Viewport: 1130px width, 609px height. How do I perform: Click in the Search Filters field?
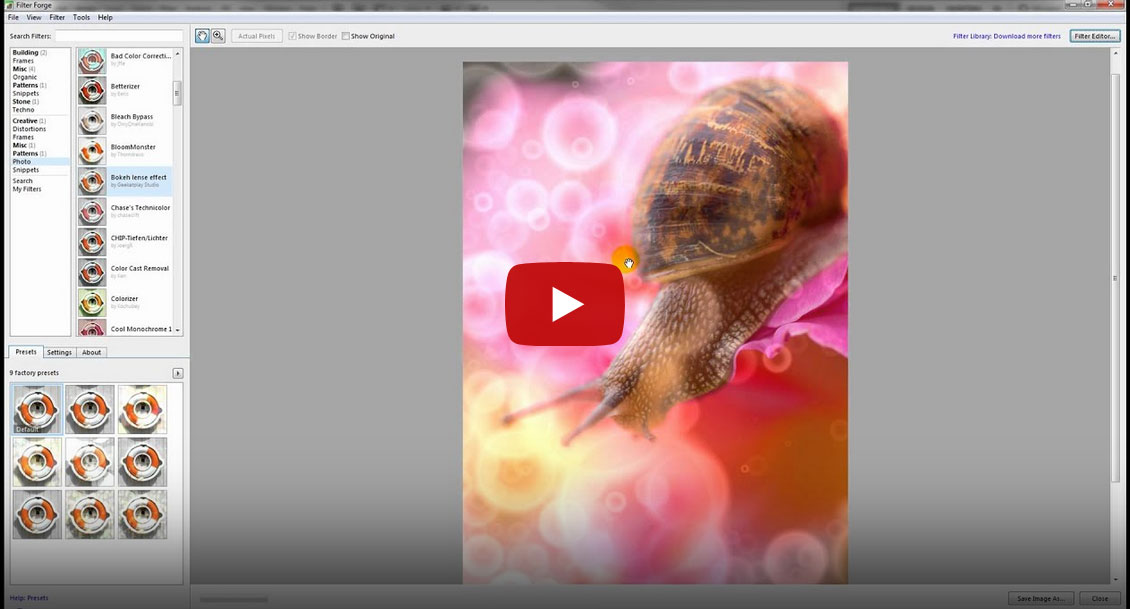[x=118, y=36]
